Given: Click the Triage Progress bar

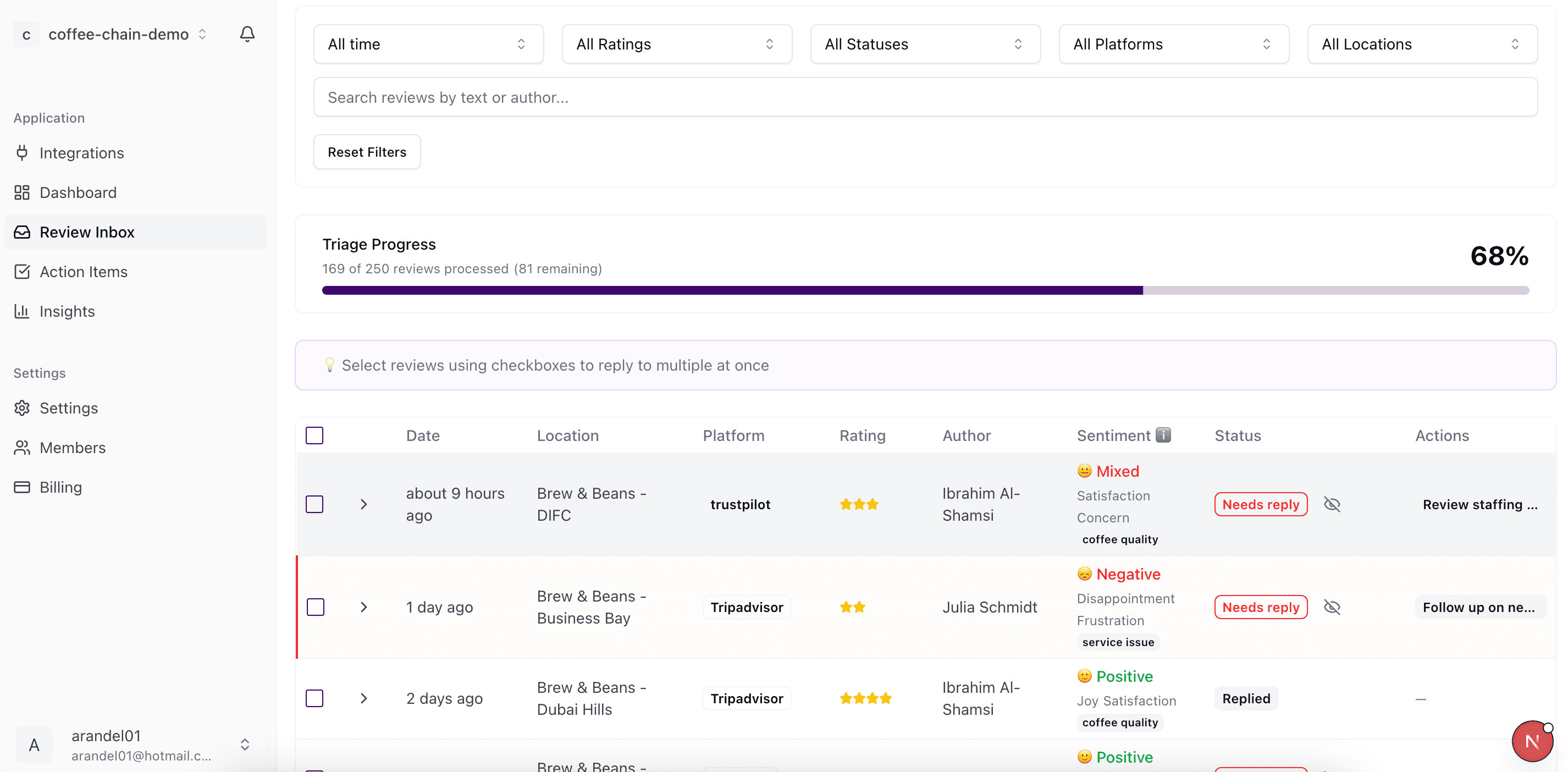Looking at the screenshot, I should pos(925,290).
